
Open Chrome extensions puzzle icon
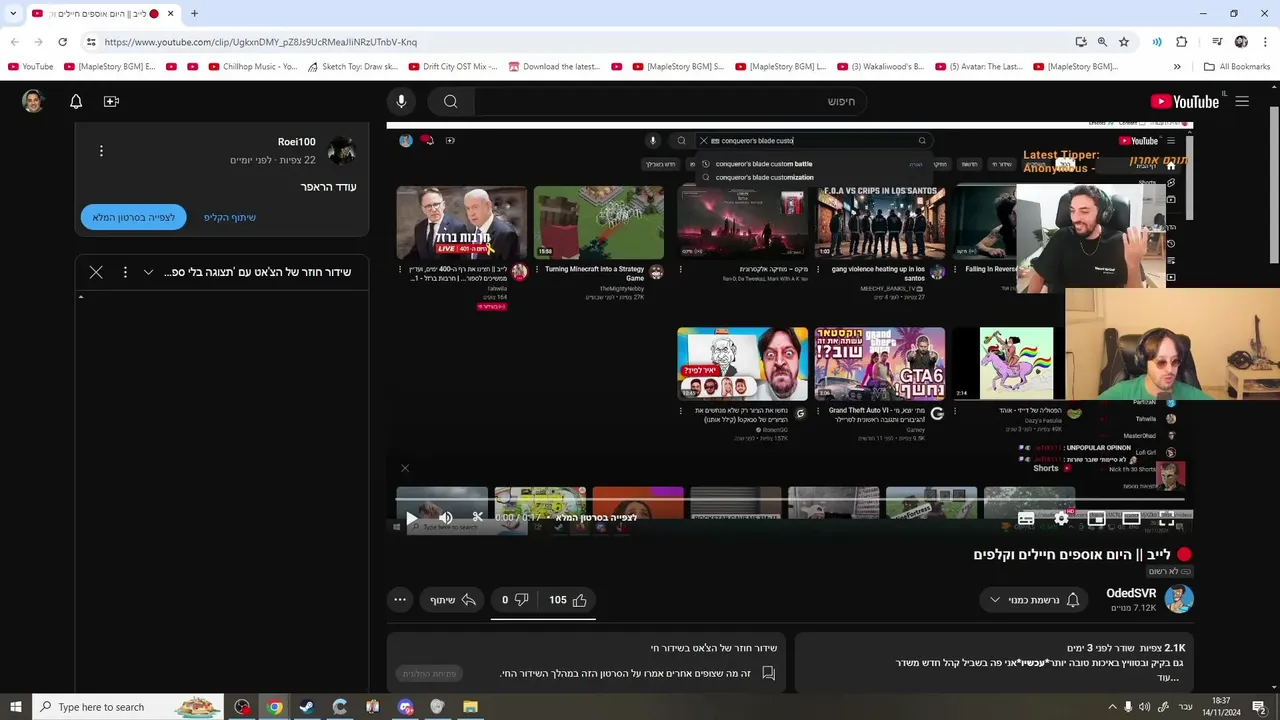tap(1181, 42)
